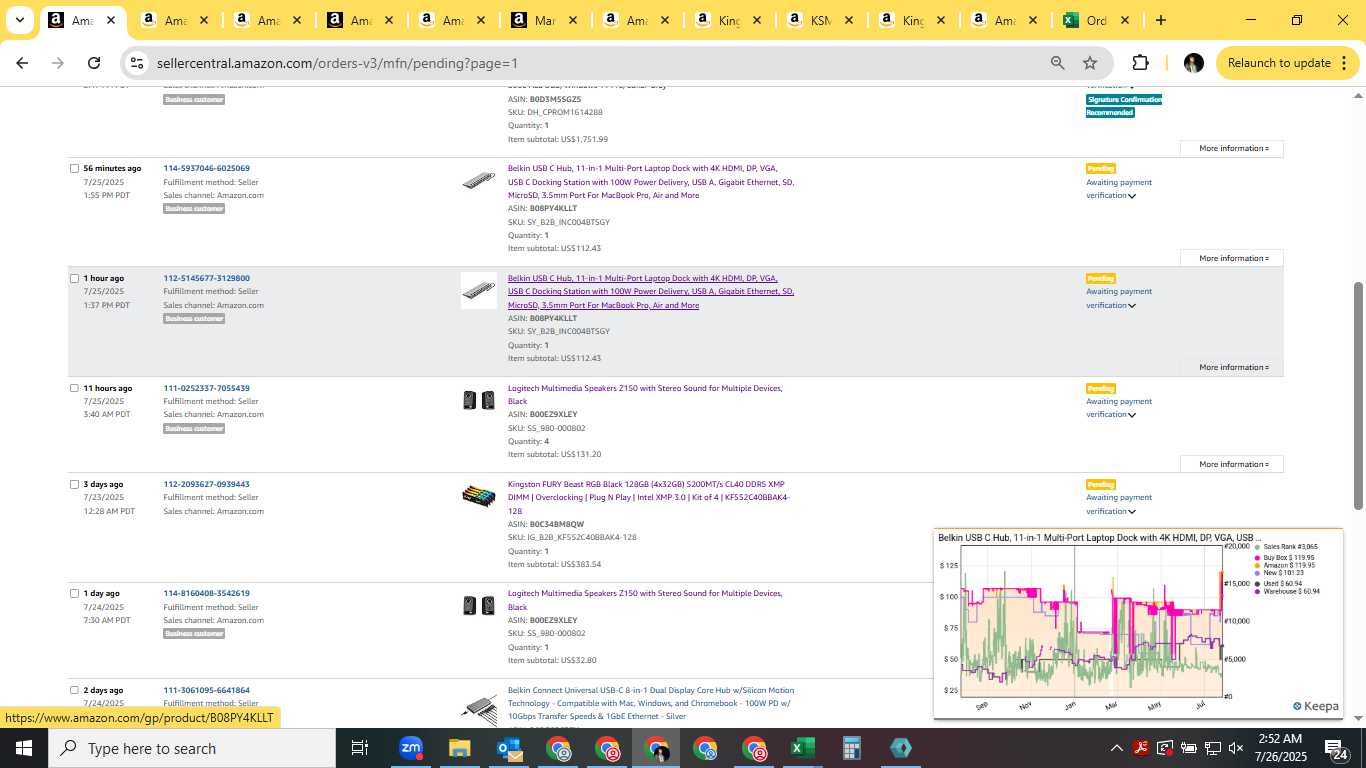This screenshot has width=1366, height=768.
Task: Close the "Mar" browser tab
Action: [x=572, y=20]
